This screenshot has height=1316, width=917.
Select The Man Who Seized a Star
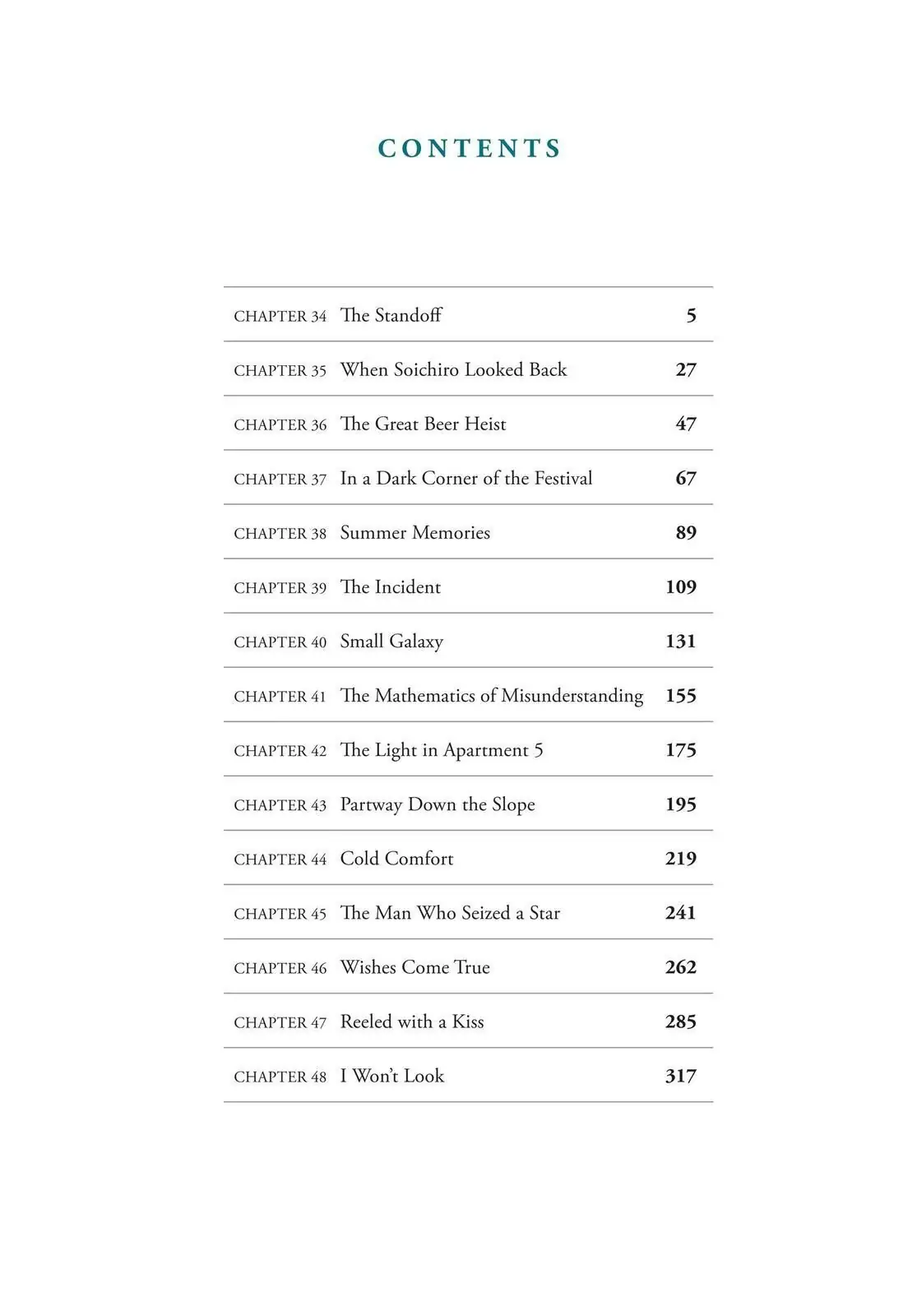tap(468, 912)
